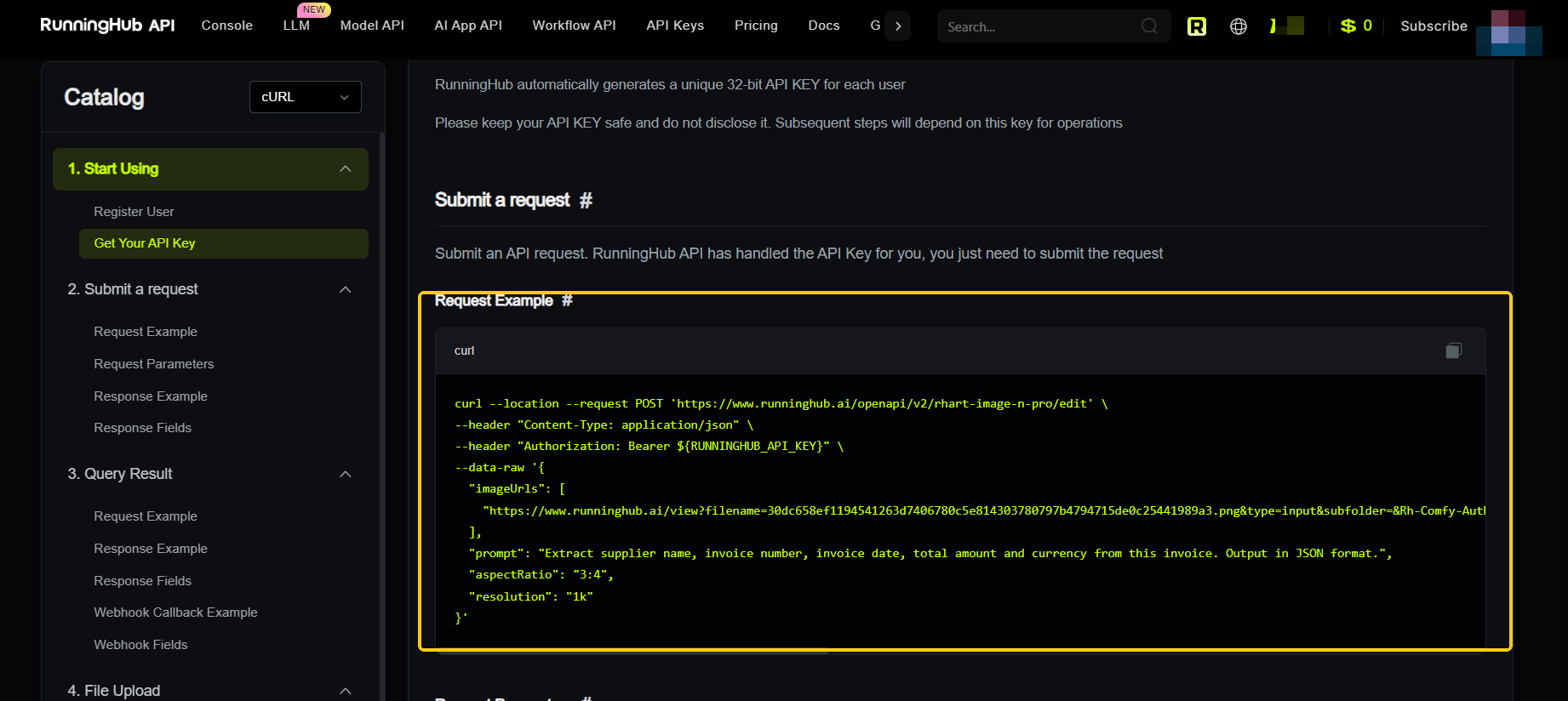1568x701 pixels.
Task: Click the # anchor beside Submit a request heading
Action: point(586,200)
